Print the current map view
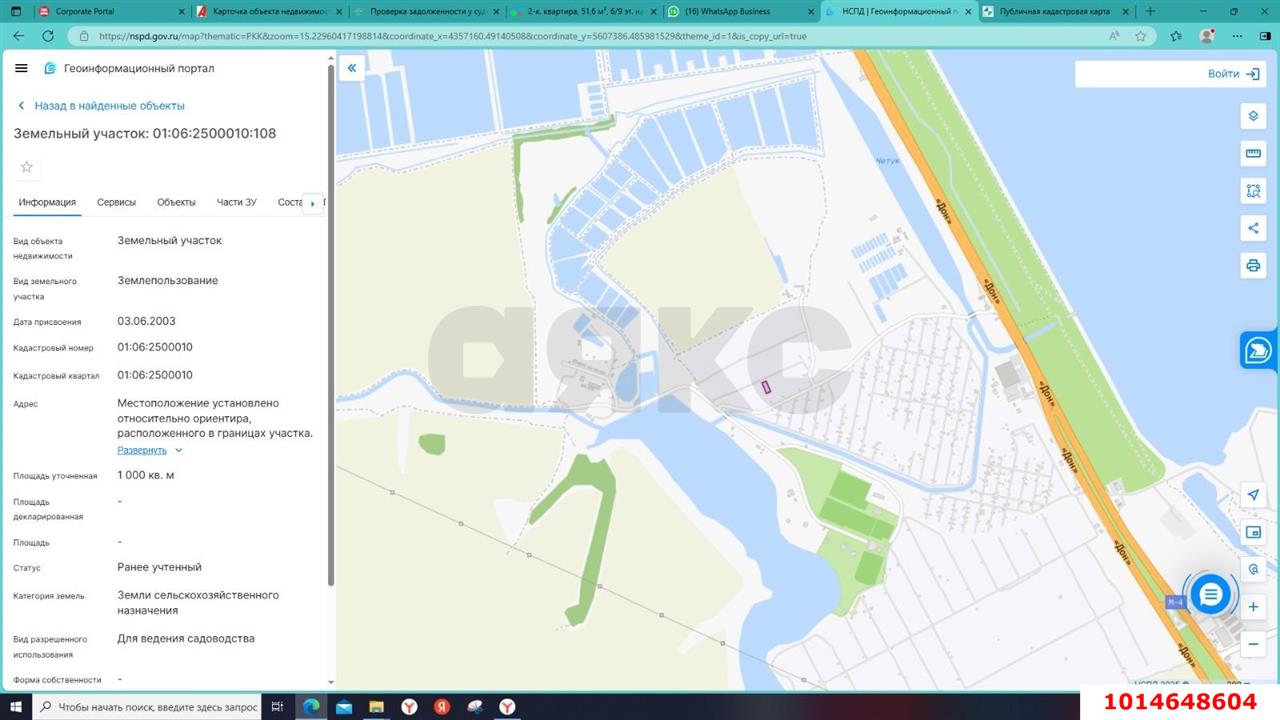Viewport: 1280px width, 720px height. (1253, 265)
